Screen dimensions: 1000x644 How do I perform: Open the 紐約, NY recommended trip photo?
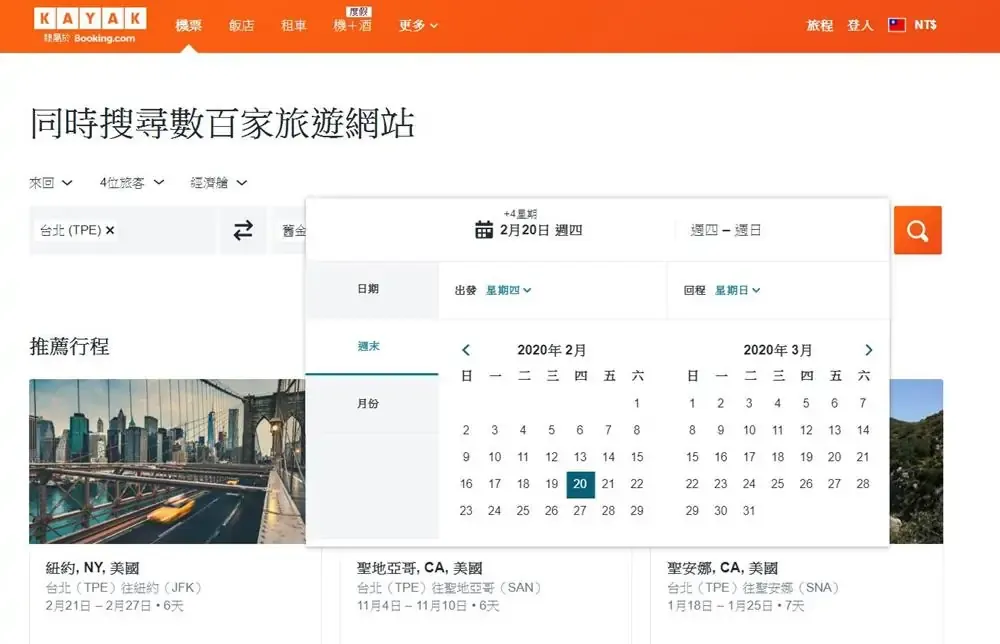click(x=166, y=461)
